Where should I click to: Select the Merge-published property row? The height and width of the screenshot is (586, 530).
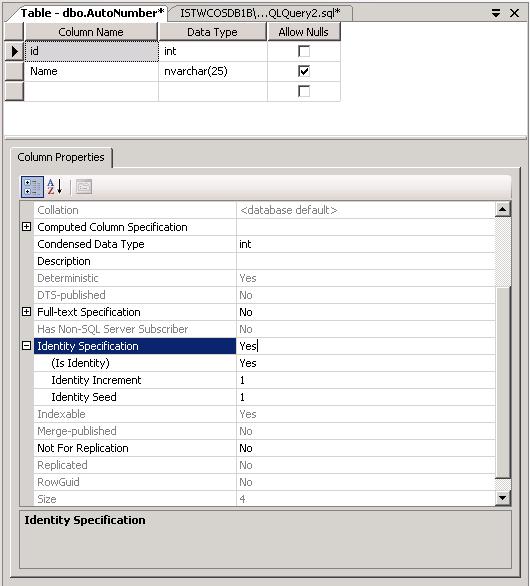coord(135,431)
